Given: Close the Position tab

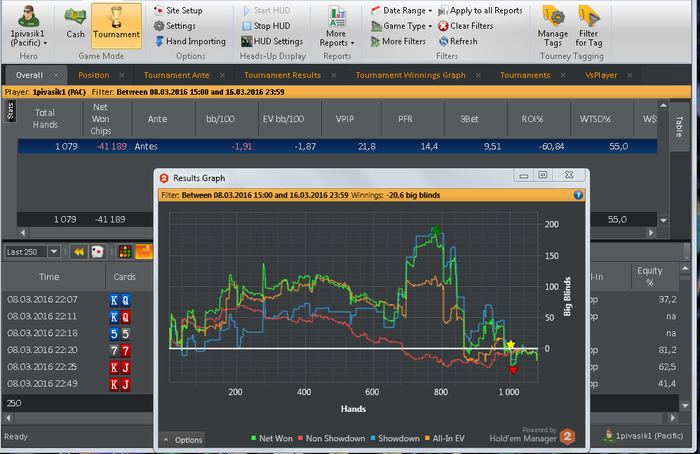Looking at the screenshot, I should point(122,75).
